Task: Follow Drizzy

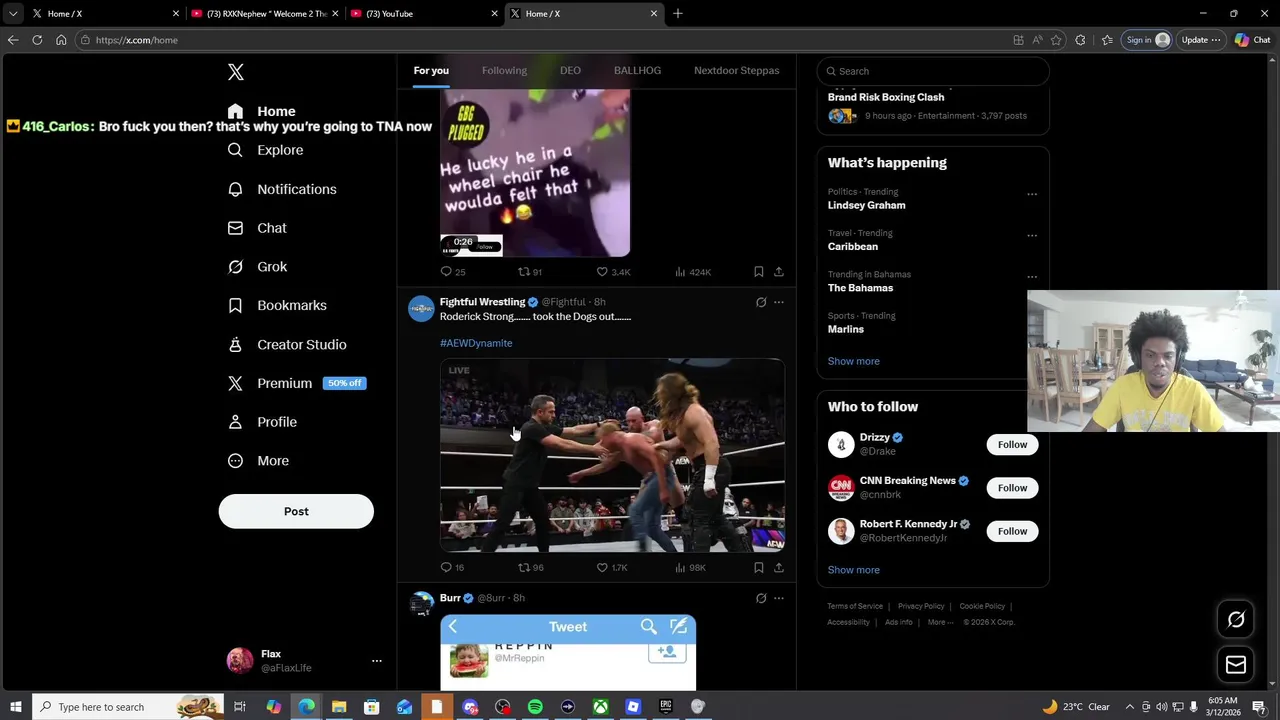Action: 1012,444
